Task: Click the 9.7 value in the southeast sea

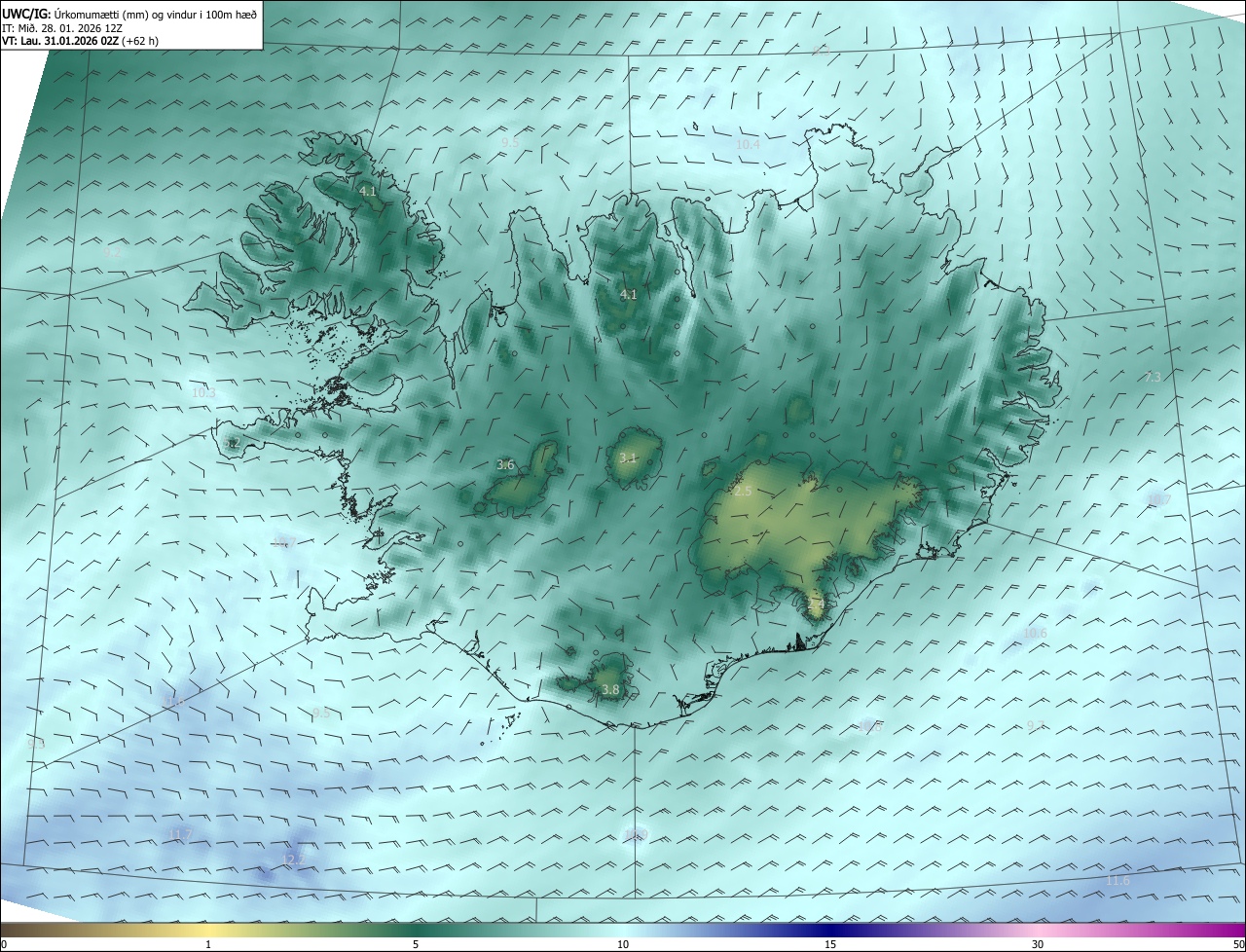Action: click(1035, 726)
